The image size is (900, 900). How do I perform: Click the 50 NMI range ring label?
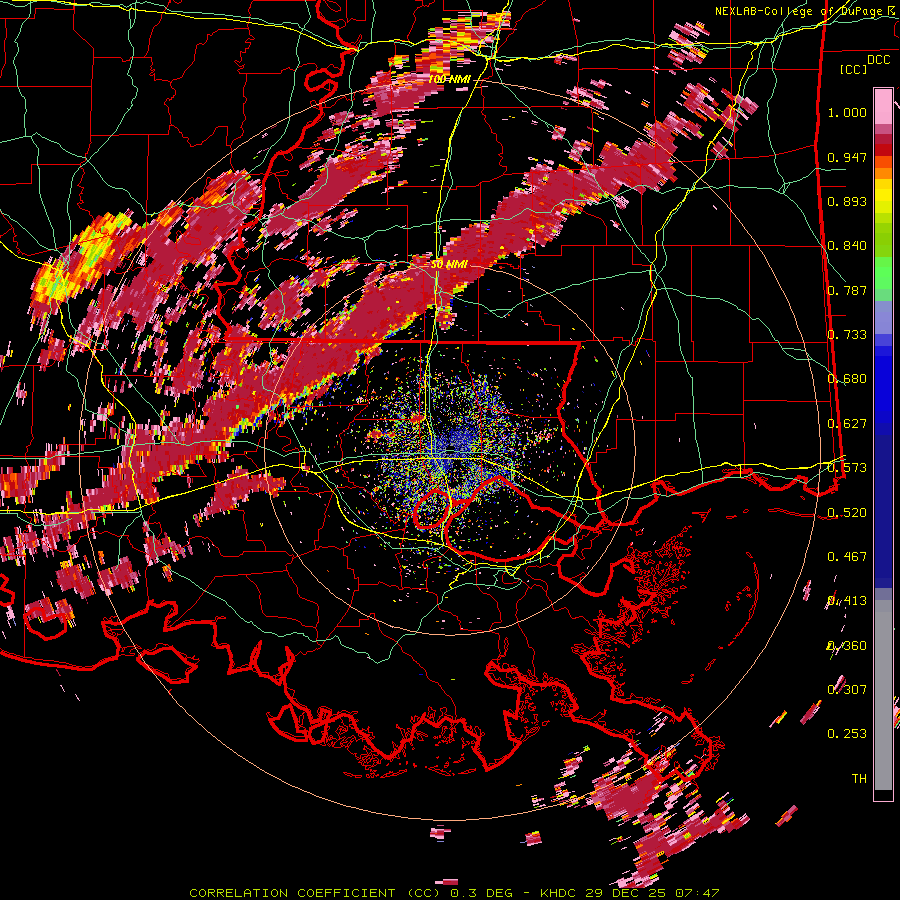[449, 264]
